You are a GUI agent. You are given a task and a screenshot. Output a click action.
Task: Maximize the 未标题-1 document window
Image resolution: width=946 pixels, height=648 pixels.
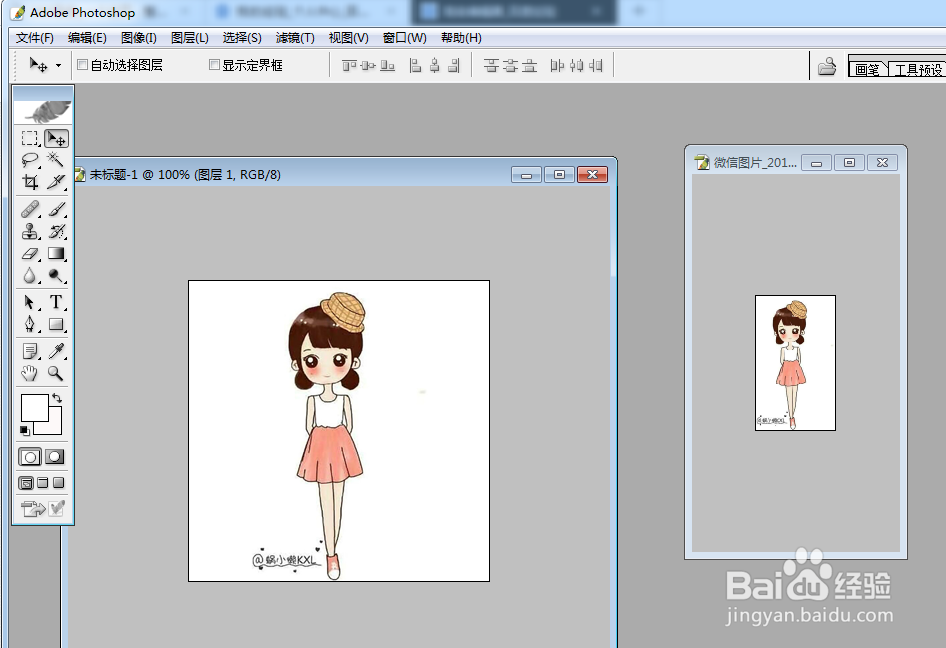click(x=559, y=174)
